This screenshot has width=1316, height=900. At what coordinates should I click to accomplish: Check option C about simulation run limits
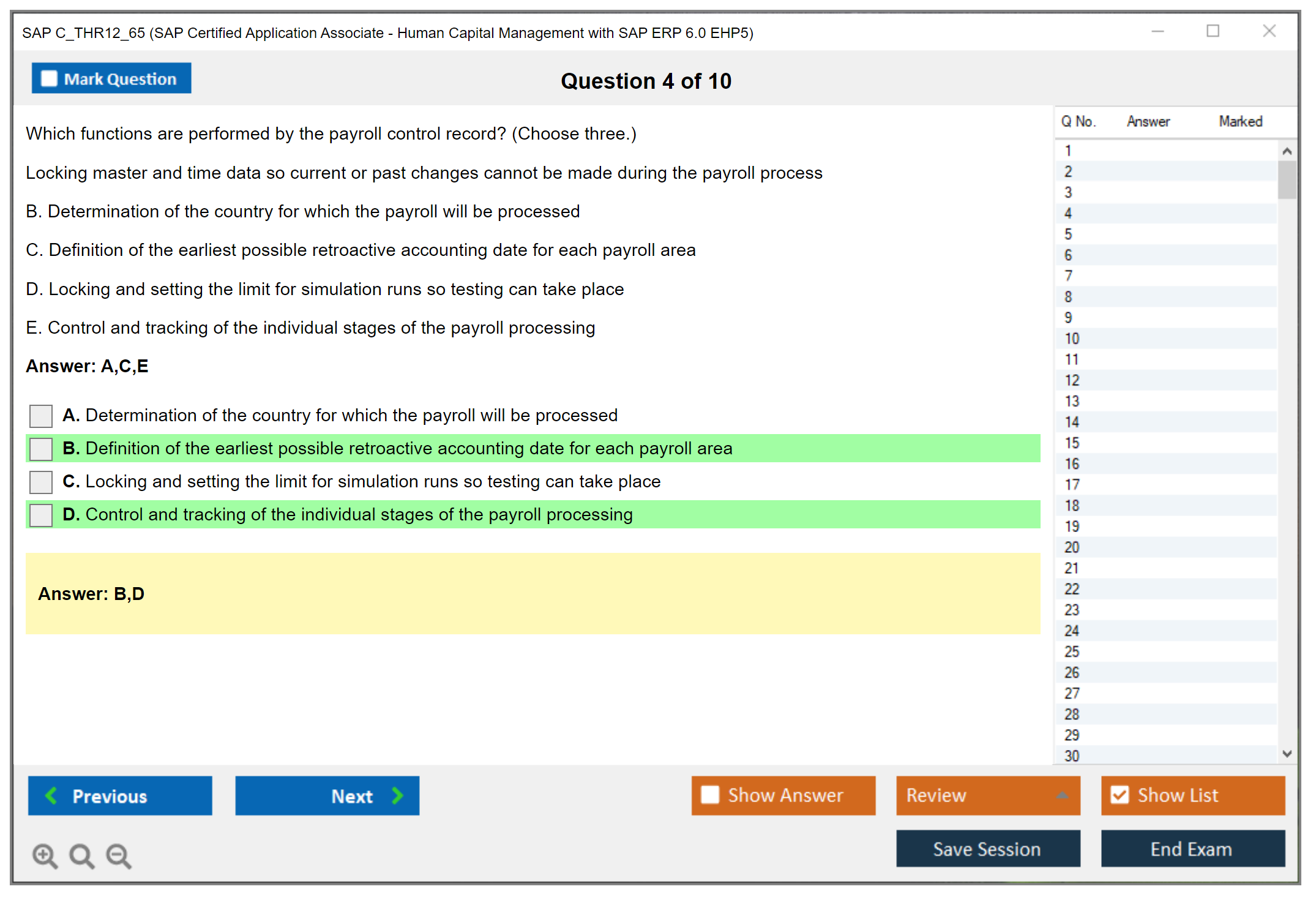41,482
